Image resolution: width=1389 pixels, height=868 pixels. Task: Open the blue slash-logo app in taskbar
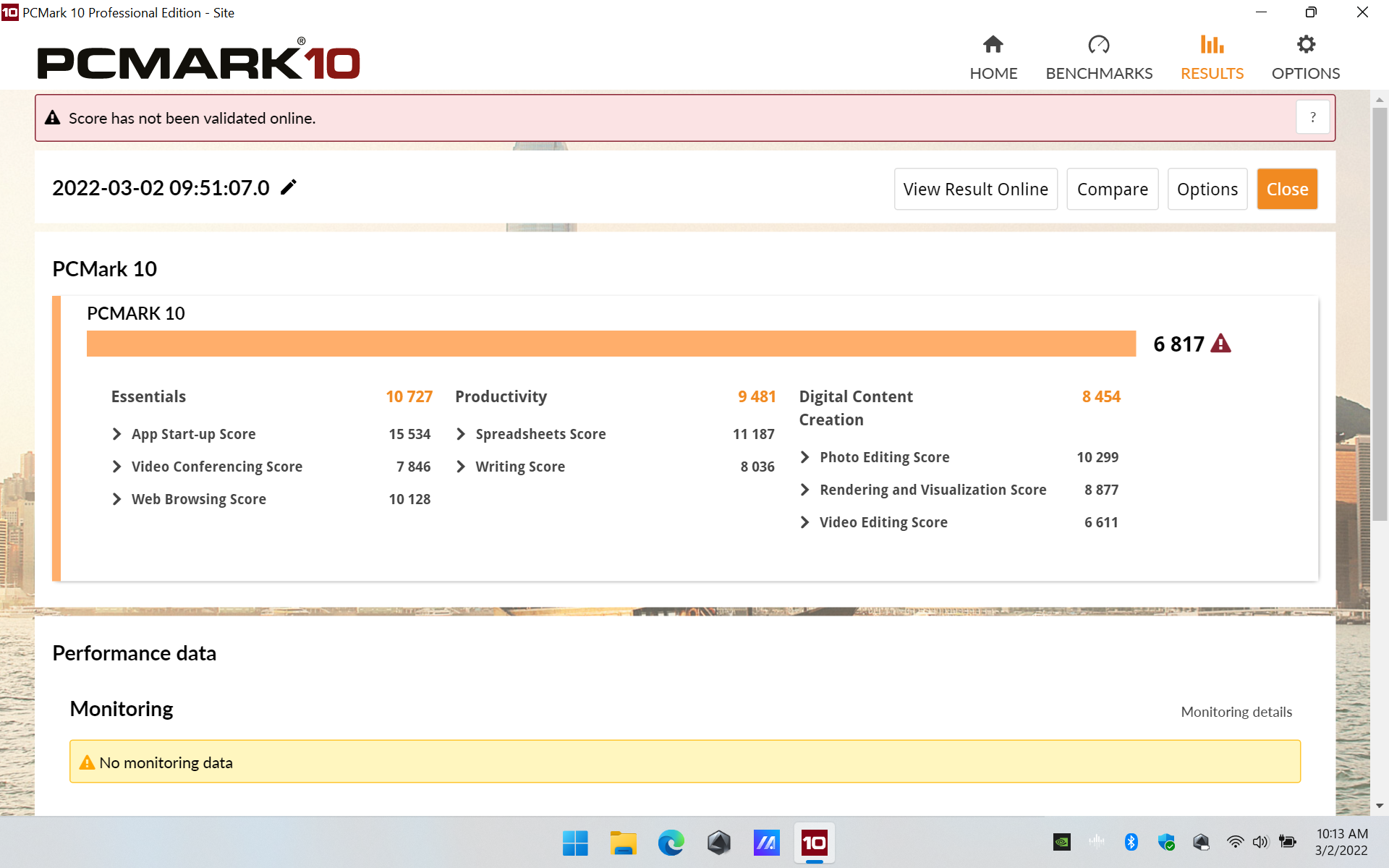(766, 843)
